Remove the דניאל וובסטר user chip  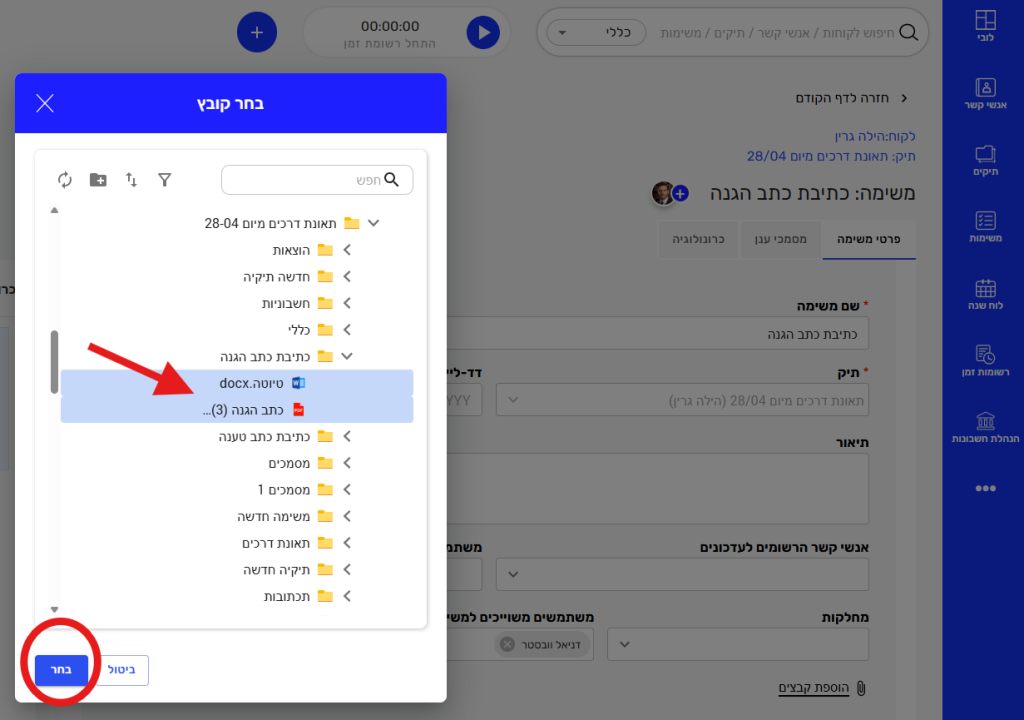[x=507, y=645]
